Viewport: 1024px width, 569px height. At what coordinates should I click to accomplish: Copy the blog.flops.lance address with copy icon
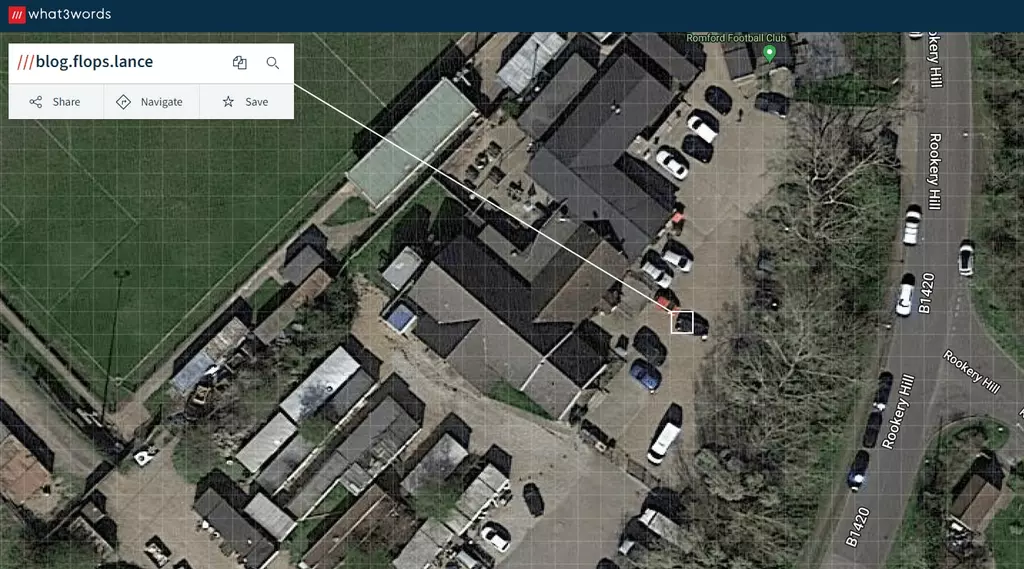(x=240, y=63)
